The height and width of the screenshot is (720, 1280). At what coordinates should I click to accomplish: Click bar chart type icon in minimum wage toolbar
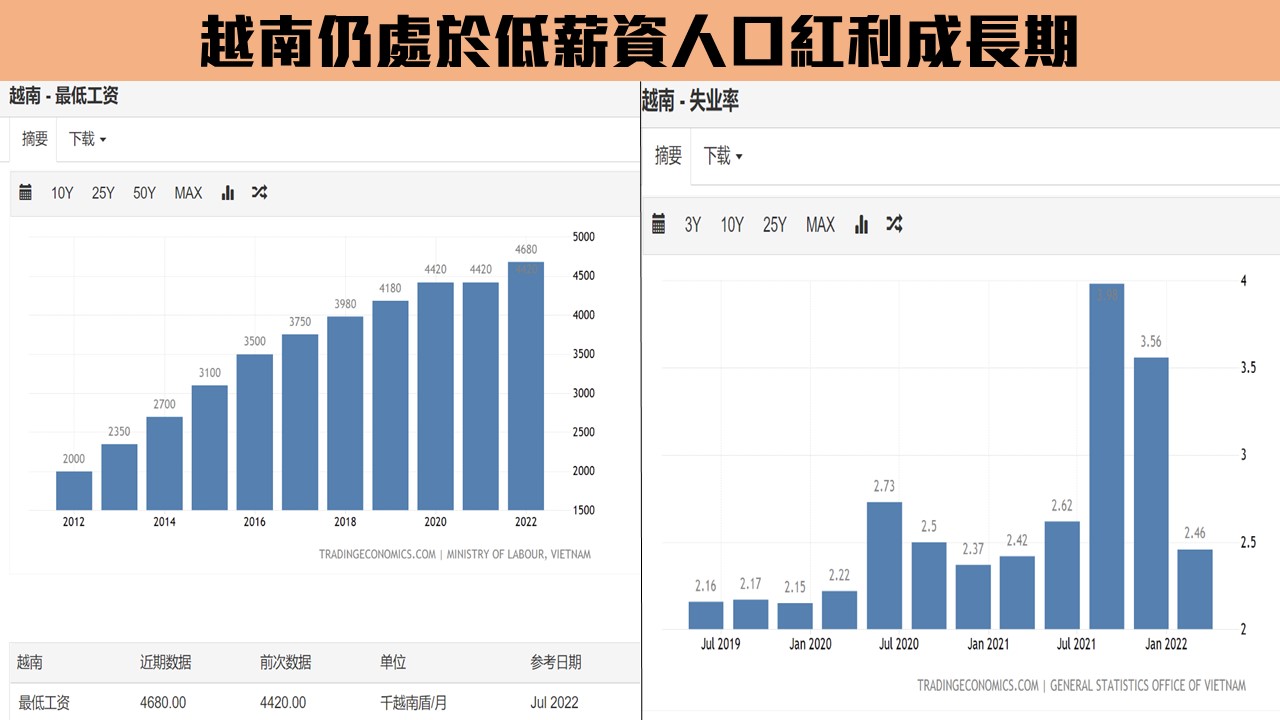[228, 193]
